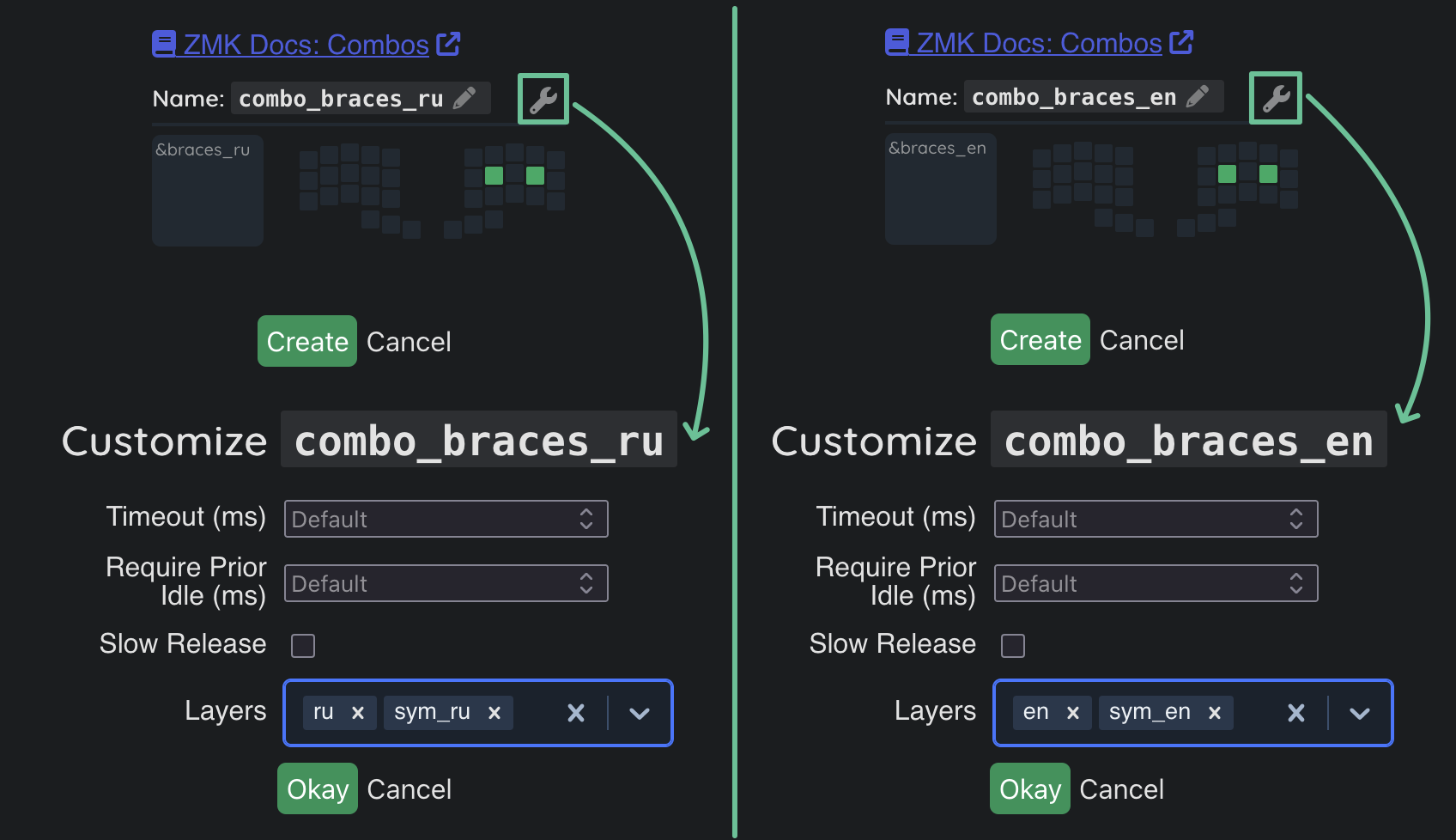Click the wrench icon next to combo_braces_ru
The image size is (1456, 840).
tap(543, 99)
